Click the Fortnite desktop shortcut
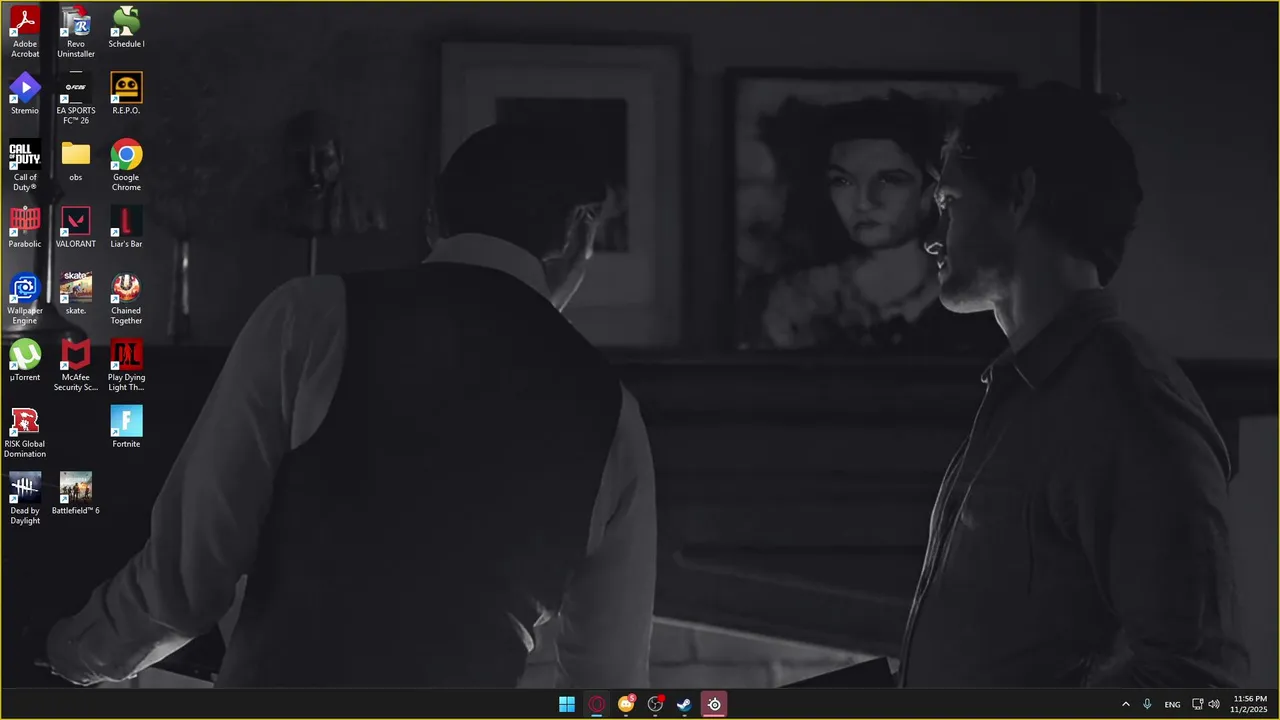Viewport: 1280px width, 720px height. coord(126,427)
